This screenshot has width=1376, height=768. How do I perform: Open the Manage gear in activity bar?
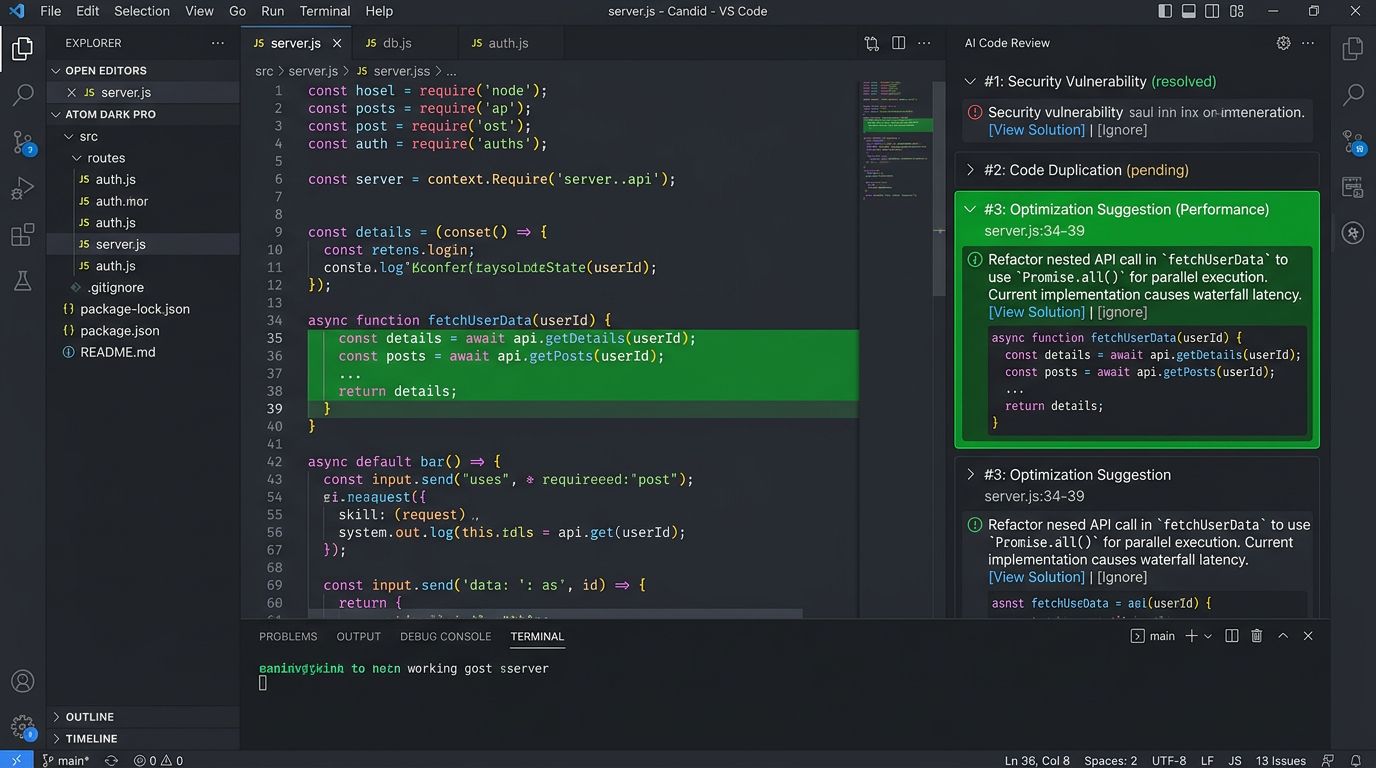(22, 727)
